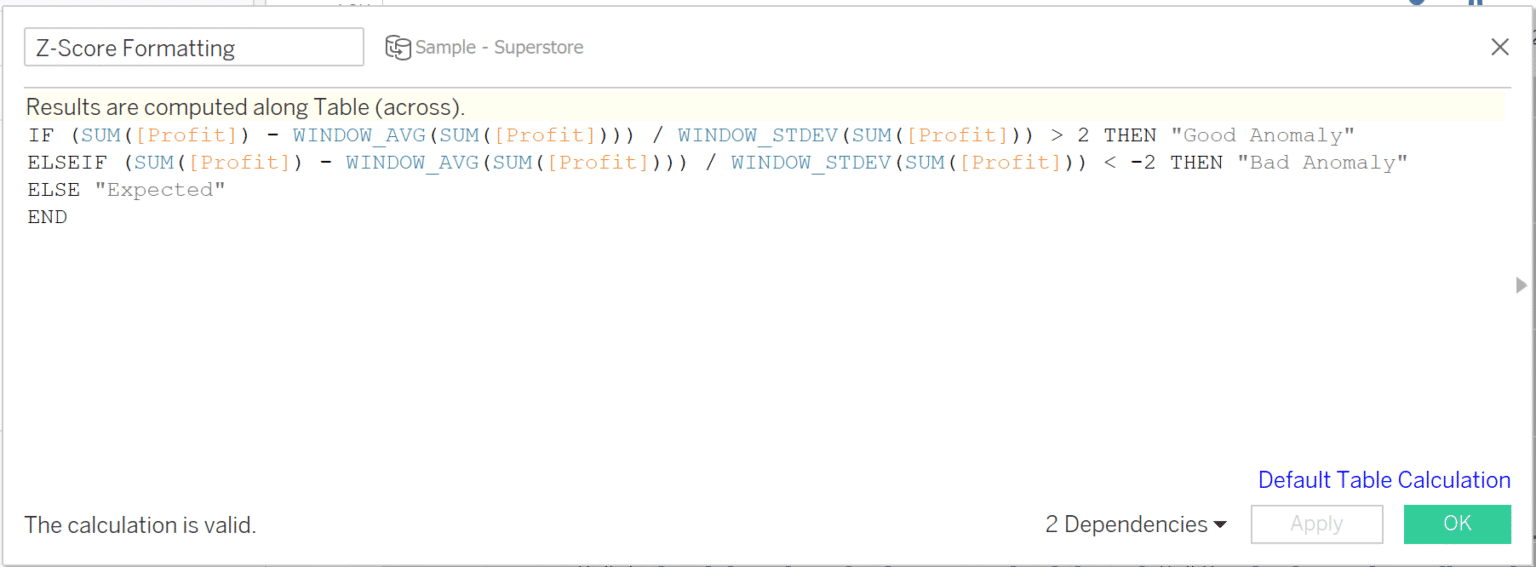The image size is (1536, 567).
Task: Click the "Expected" string in ELSE line
Action: [160, 189]
